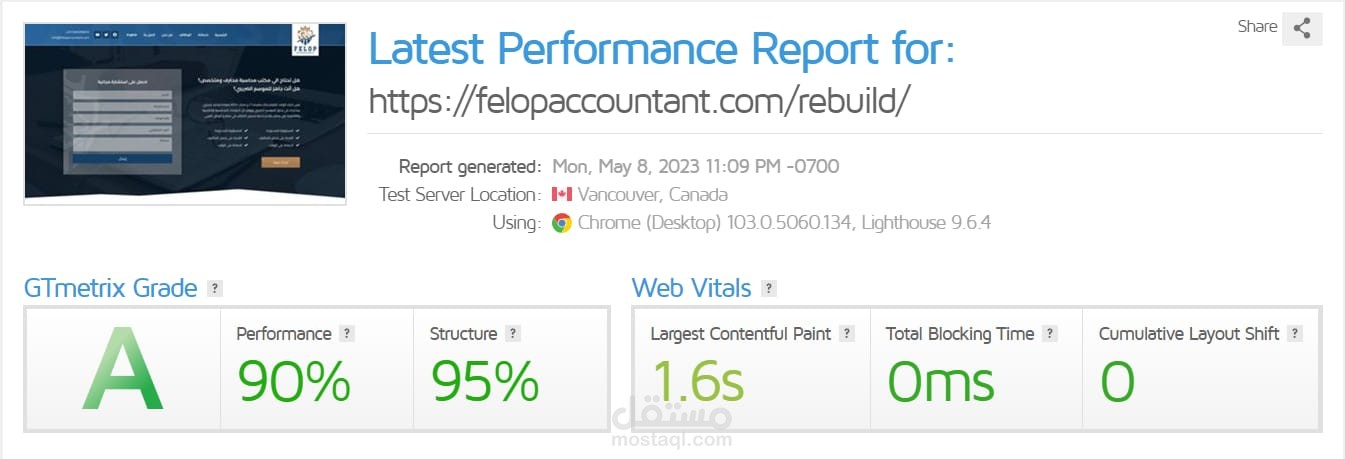The height and width of the screenshot is (459, 1345).
Task: Click the Share text label
Action: pyautogui.click(x=1257, y=27)
